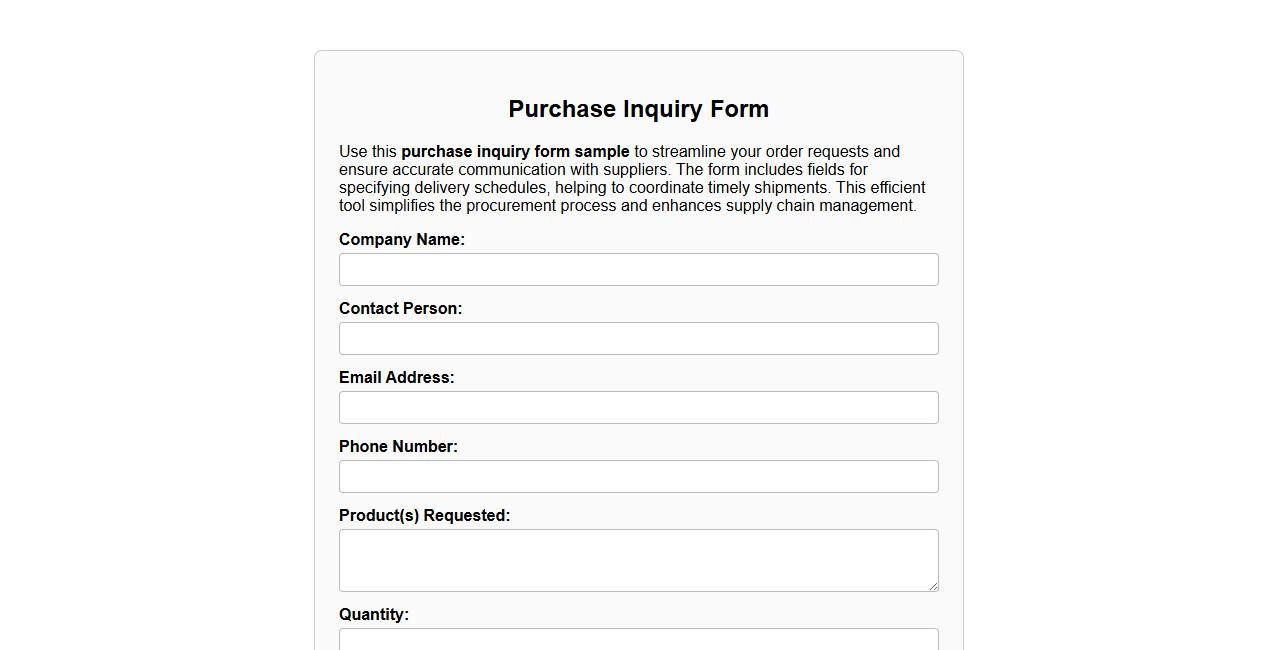This screenshot has height=650, width=1278.
Task: Click the 'Phone Number:' label
Action: 398,446
